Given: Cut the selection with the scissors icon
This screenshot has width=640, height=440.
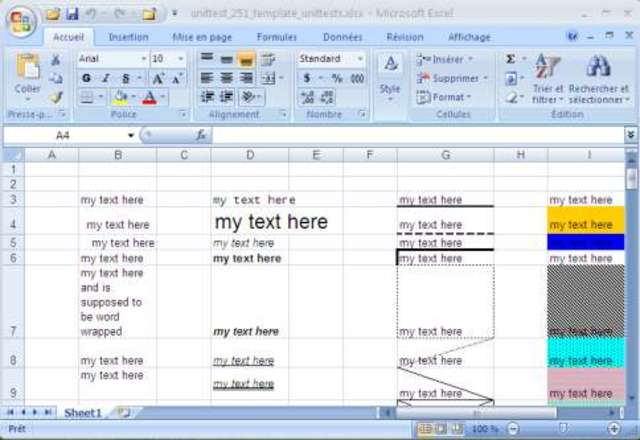Looking at the screenshot, I should [x=56, y=60].
